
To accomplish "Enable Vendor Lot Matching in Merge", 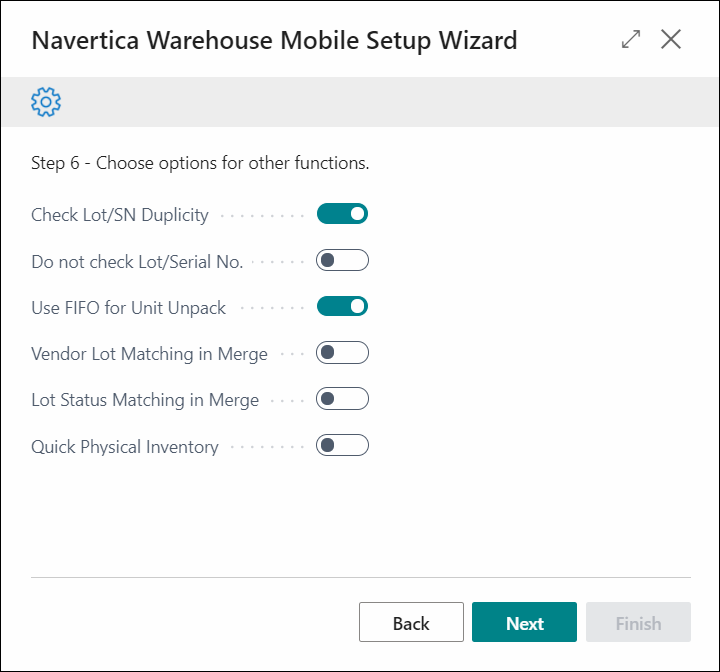I will pyautogui.click(x=342, y=353).
